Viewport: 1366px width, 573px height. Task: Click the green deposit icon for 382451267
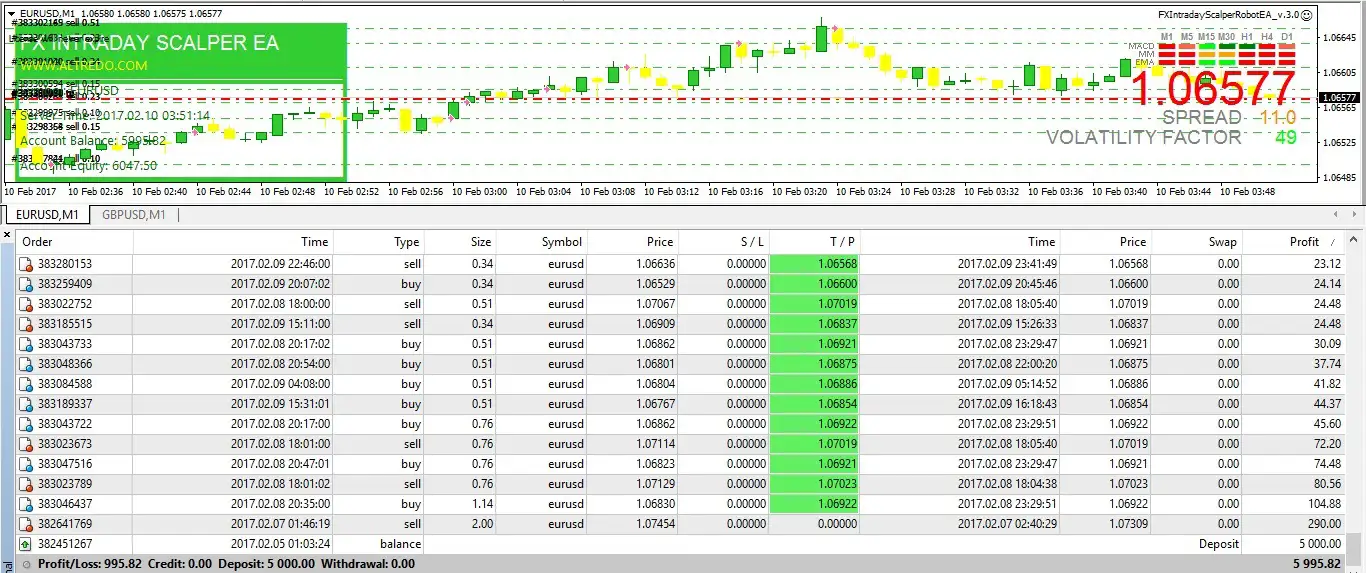26,544
